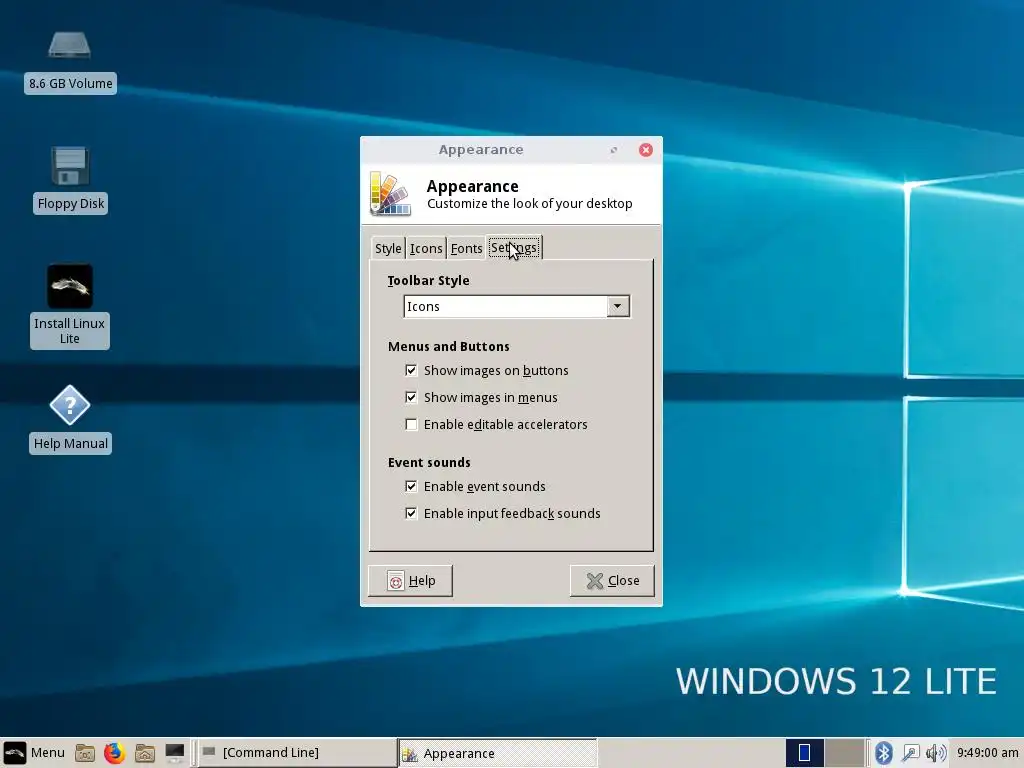1024x768 pixels.
Task: Open the Toolbar Style dropdown arrow
Action: click(x=618, y=306)
